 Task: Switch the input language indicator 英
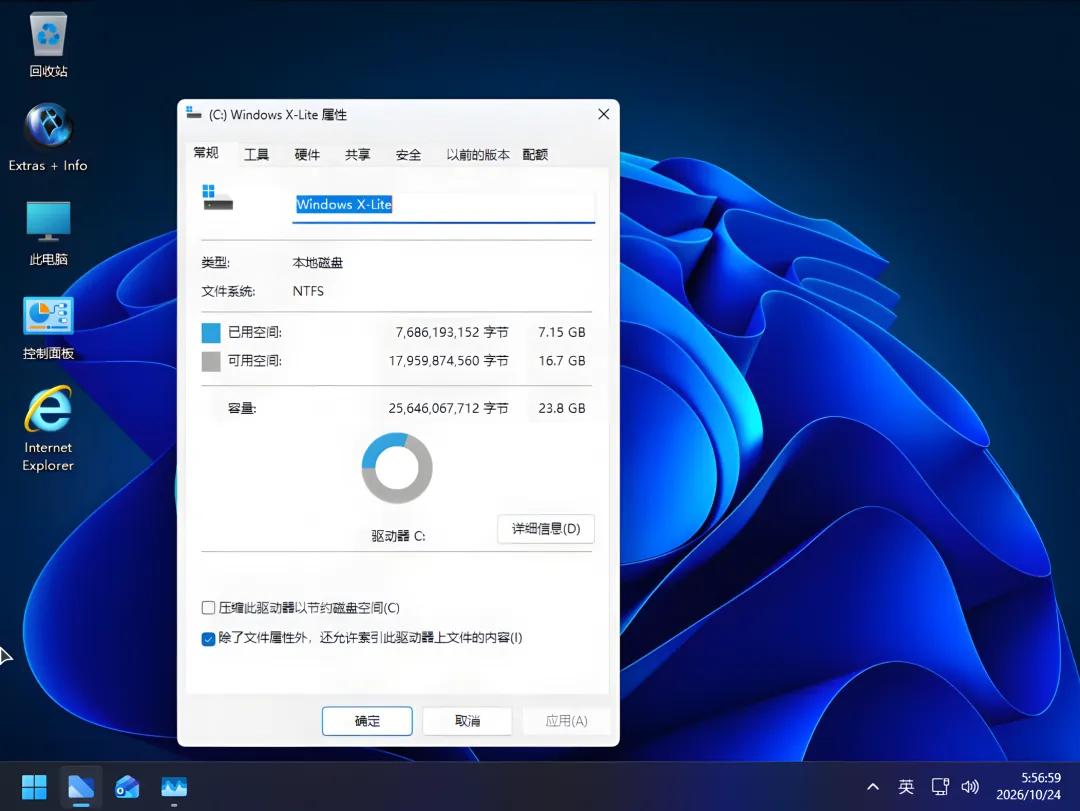point(906,786)
